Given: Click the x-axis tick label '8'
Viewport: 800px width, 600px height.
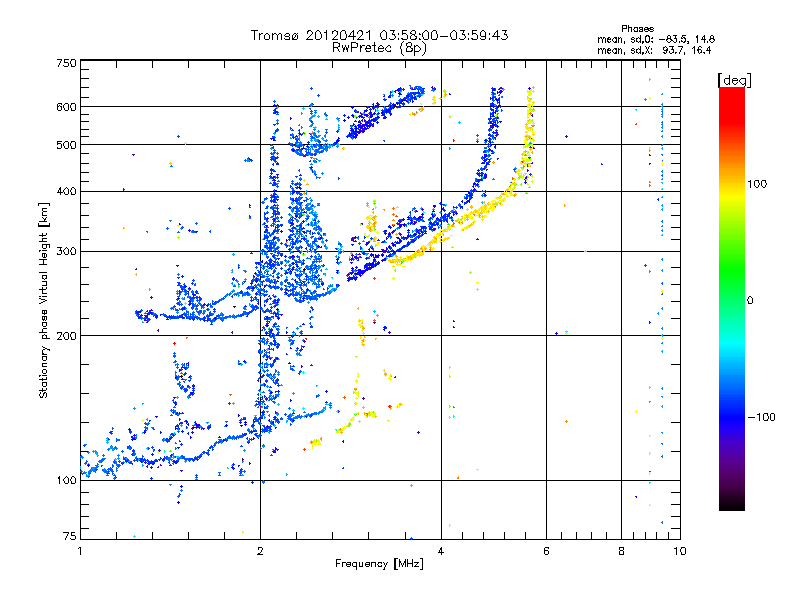Looking at the screenshot, I should pyautogui.click(x=621, y=551).
